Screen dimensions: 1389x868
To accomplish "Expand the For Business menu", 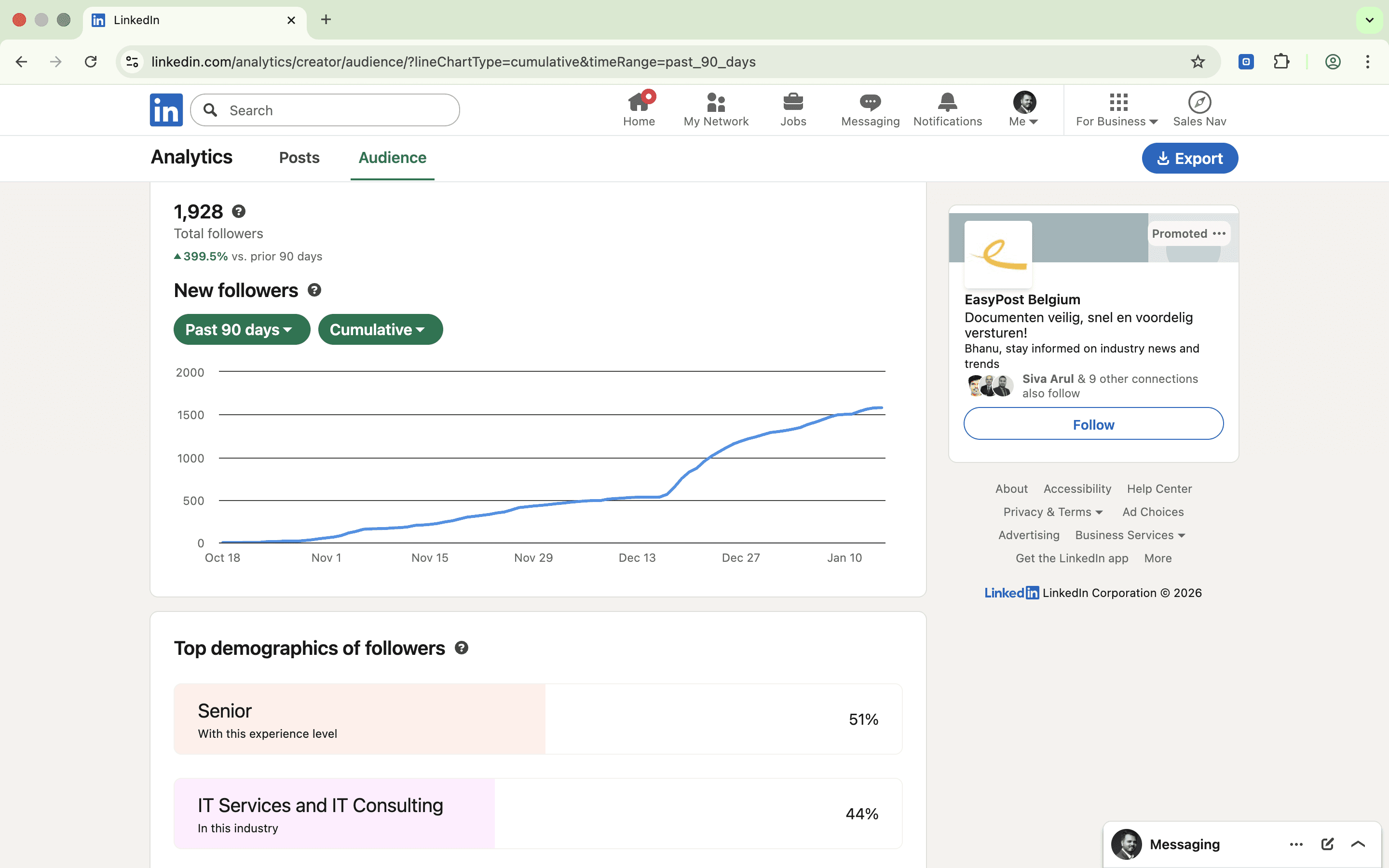I will (x=1117, y=109).
